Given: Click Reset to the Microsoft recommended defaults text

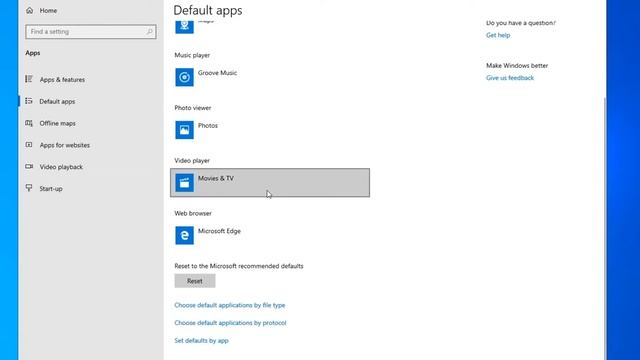Looking at the screenshot, I should click(239, 266).
